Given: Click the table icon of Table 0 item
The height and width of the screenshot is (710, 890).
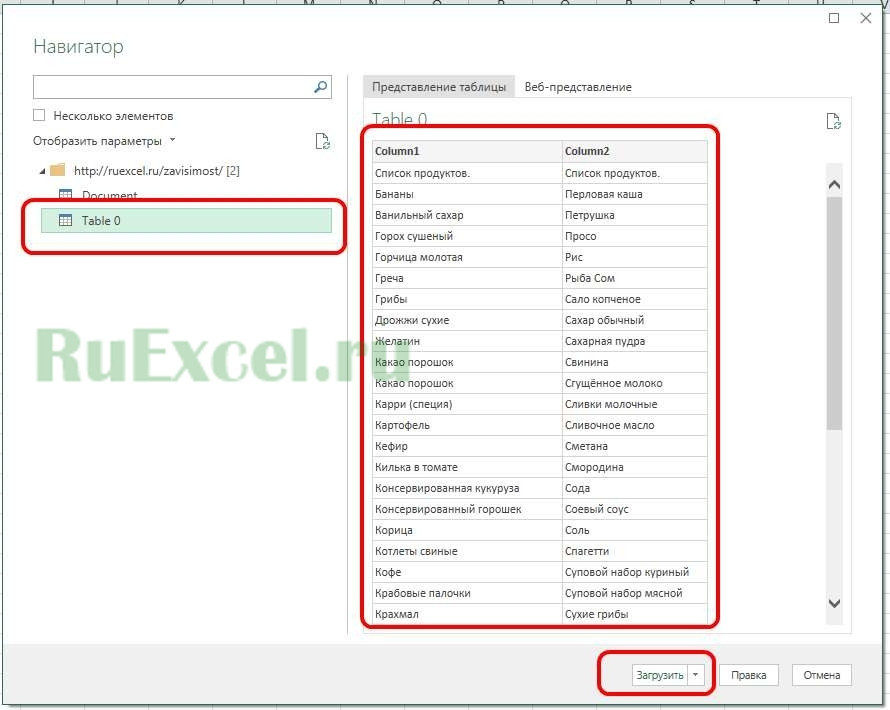Looking at the screenshot, I should click(65, 220).
